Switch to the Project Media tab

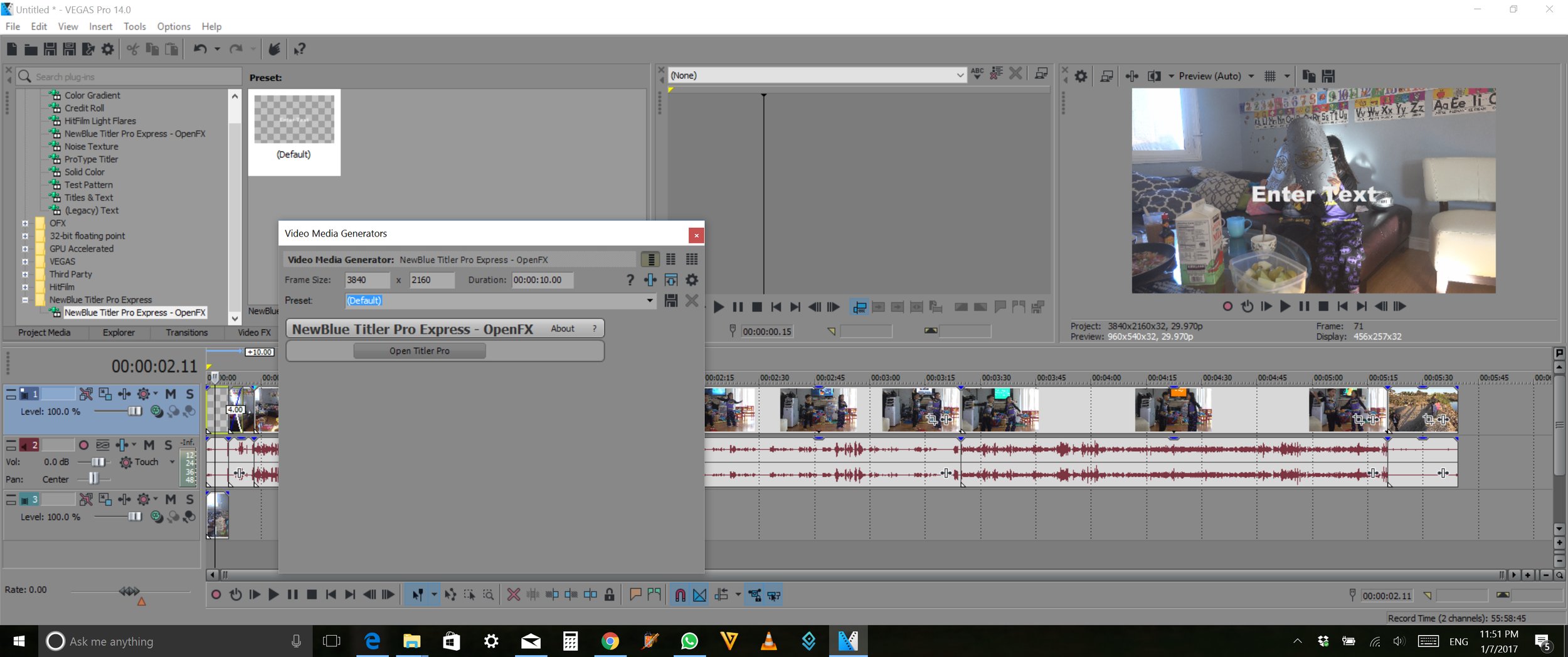click(x=44, y=333)
